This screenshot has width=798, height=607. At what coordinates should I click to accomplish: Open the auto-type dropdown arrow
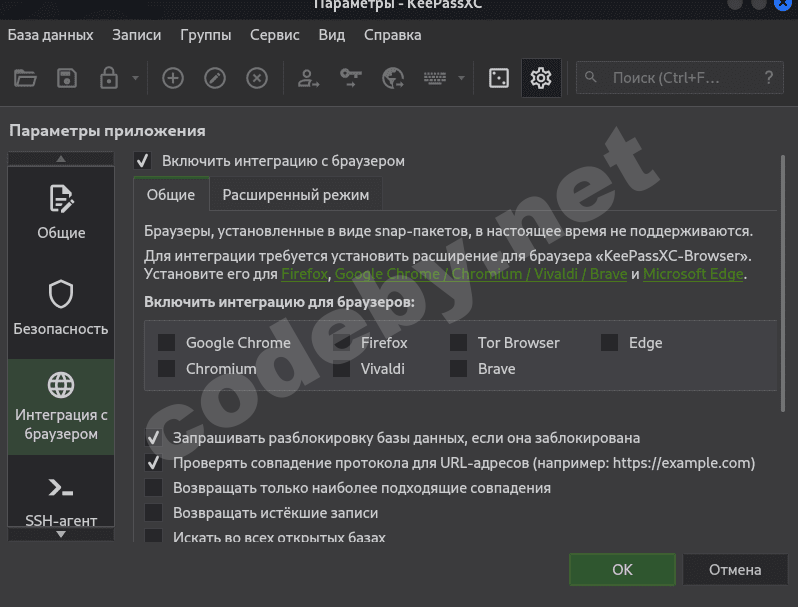coord(462,78)
